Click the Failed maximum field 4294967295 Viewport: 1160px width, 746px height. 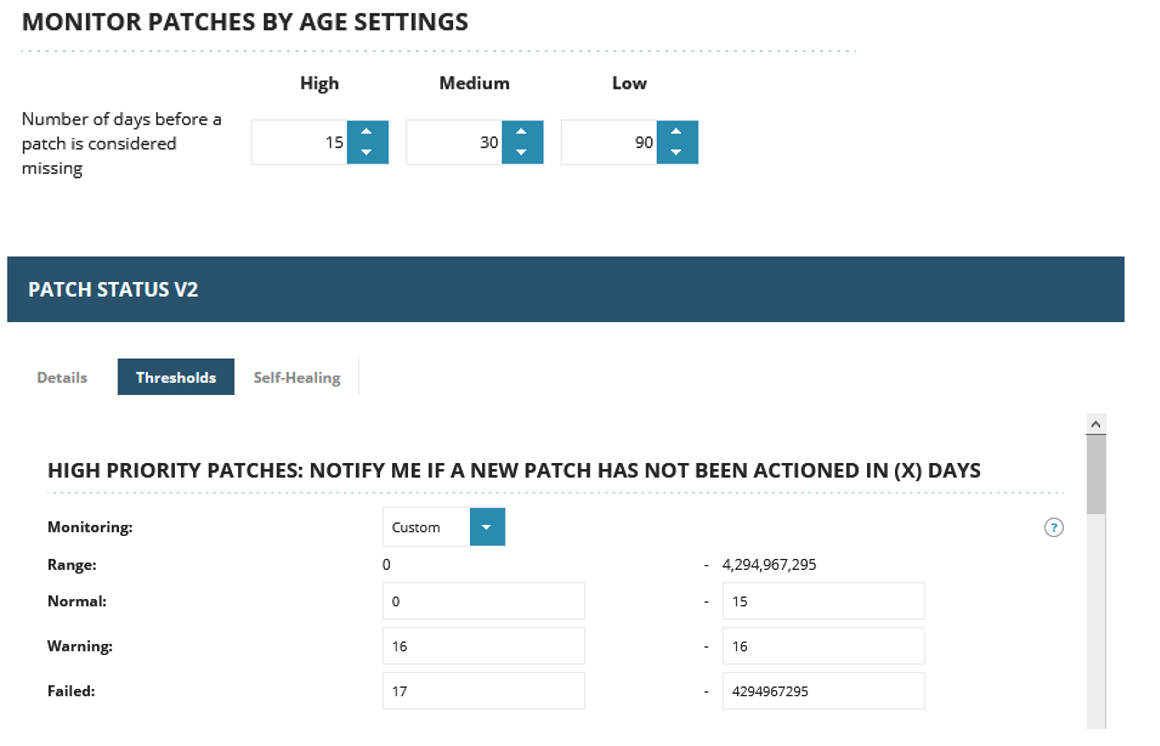[x=823, y=690]
